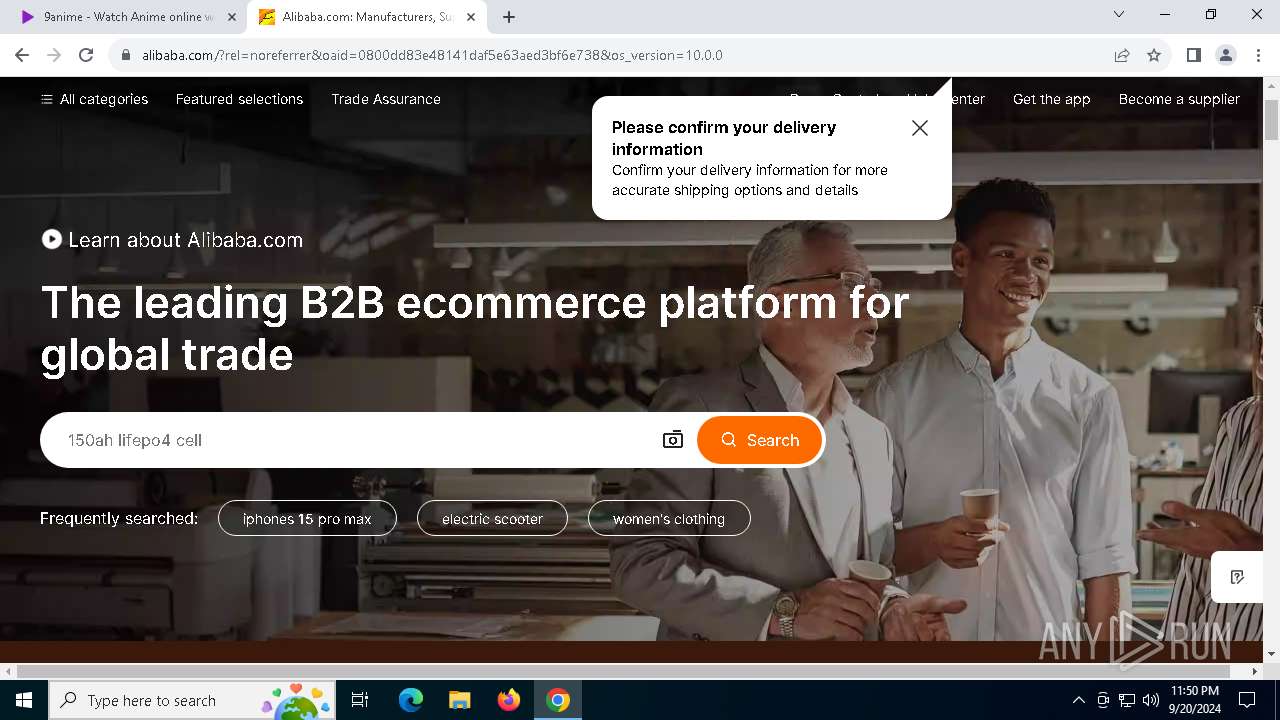Launch Microsoft Edge from taskbar
Viewport: 1280px width, 720px height.
point(411,700)
